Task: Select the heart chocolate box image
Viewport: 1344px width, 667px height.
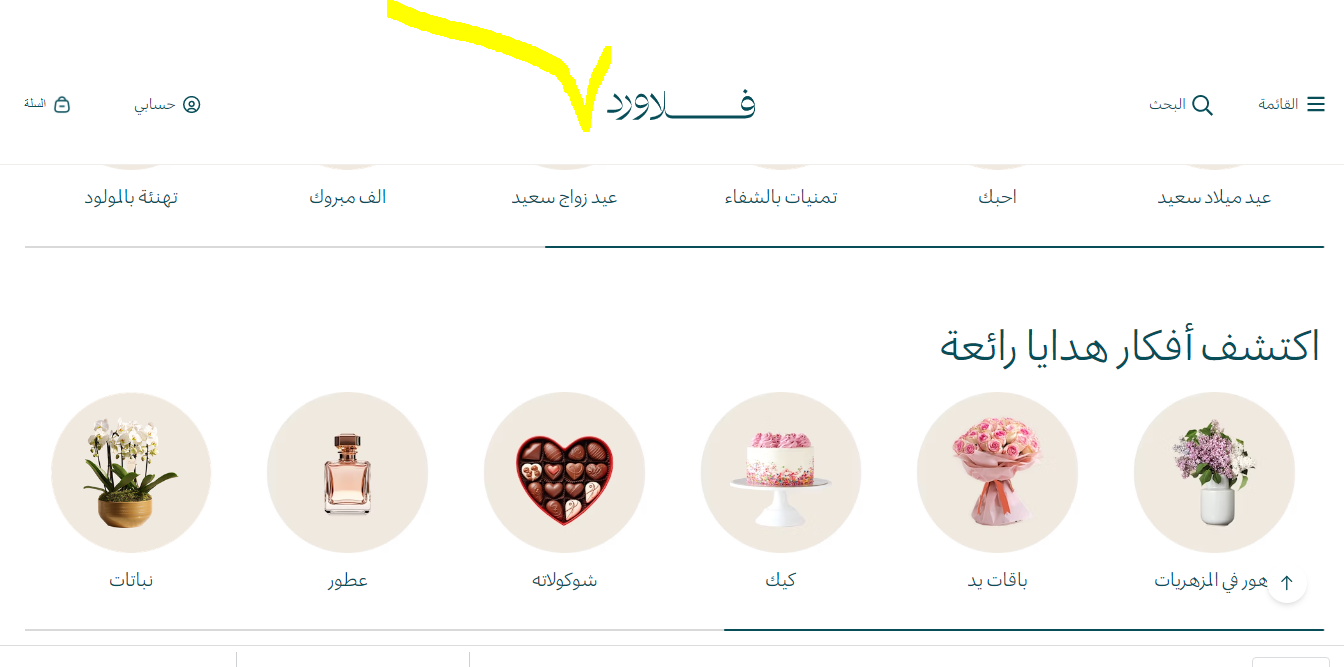Action: click(564, 472)
